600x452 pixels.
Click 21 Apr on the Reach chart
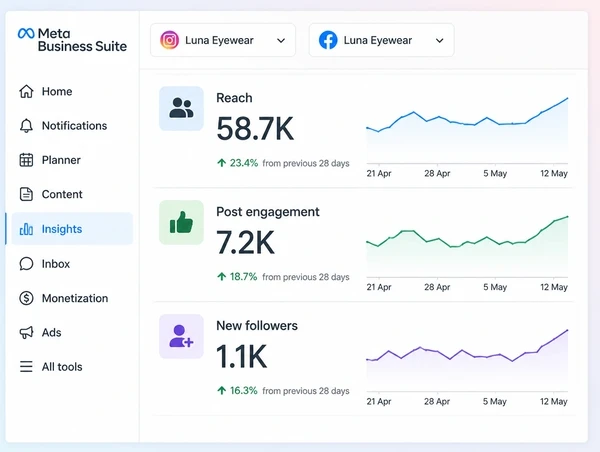coord(379,173)
